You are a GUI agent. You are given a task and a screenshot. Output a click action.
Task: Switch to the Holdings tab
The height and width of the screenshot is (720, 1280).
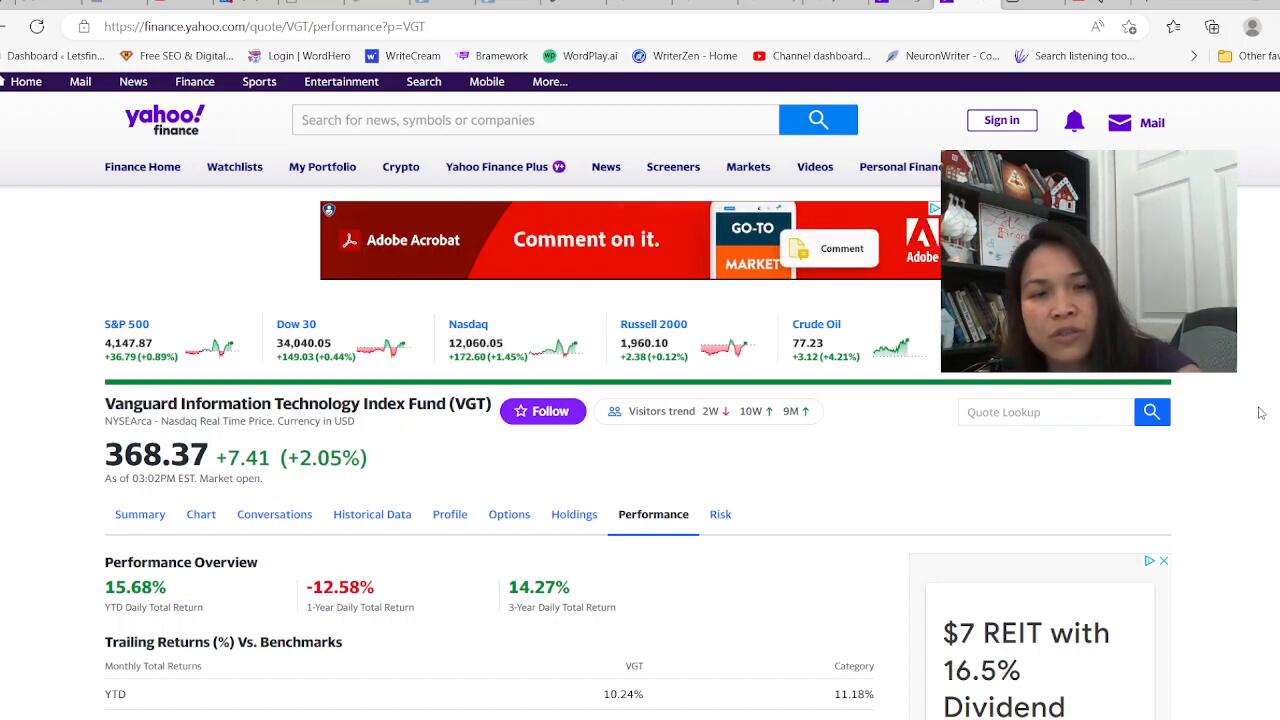coord(574,514)
